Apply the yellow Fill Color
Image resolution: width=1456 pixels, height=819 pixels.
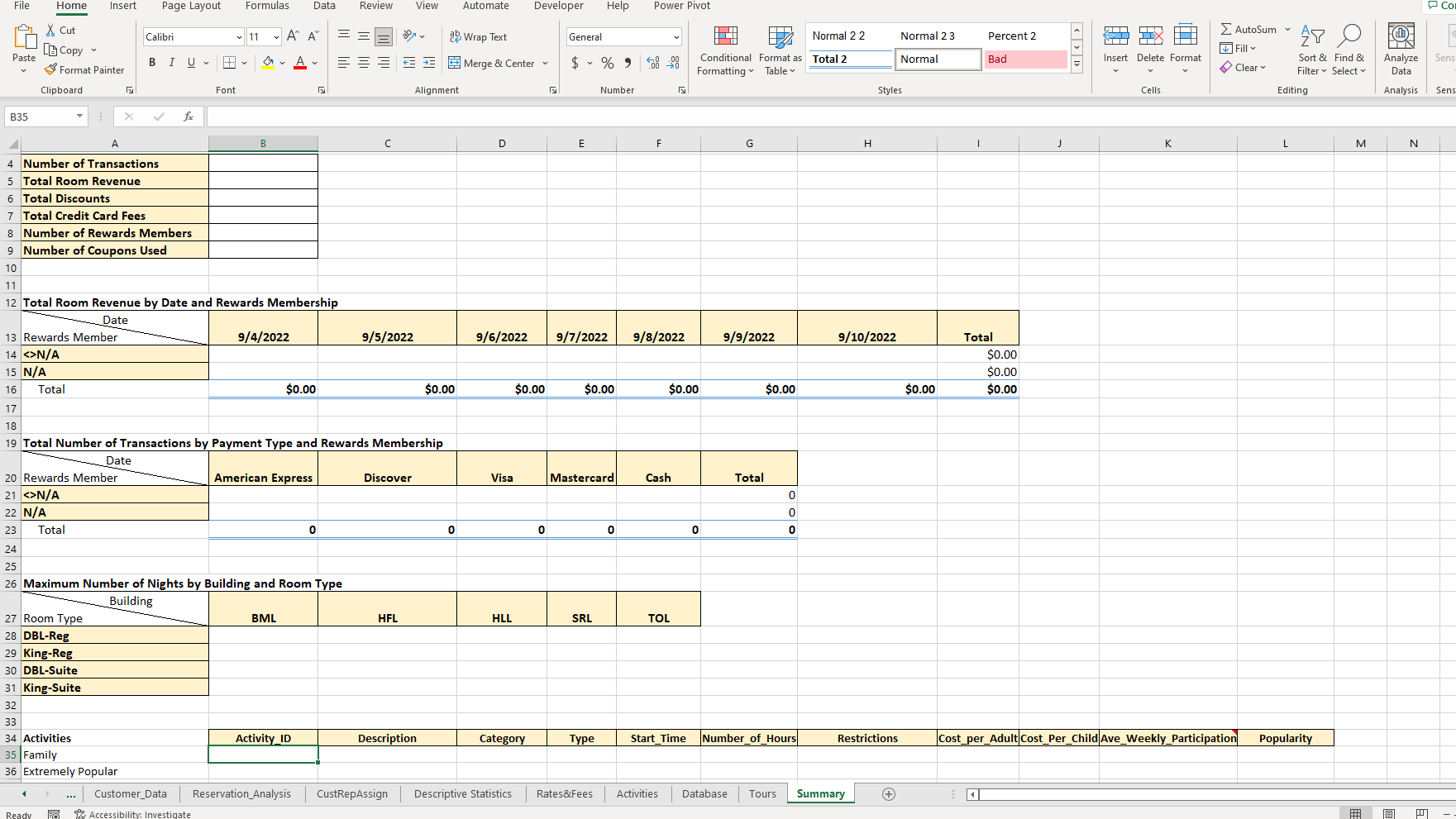click(x=268, y=63)
